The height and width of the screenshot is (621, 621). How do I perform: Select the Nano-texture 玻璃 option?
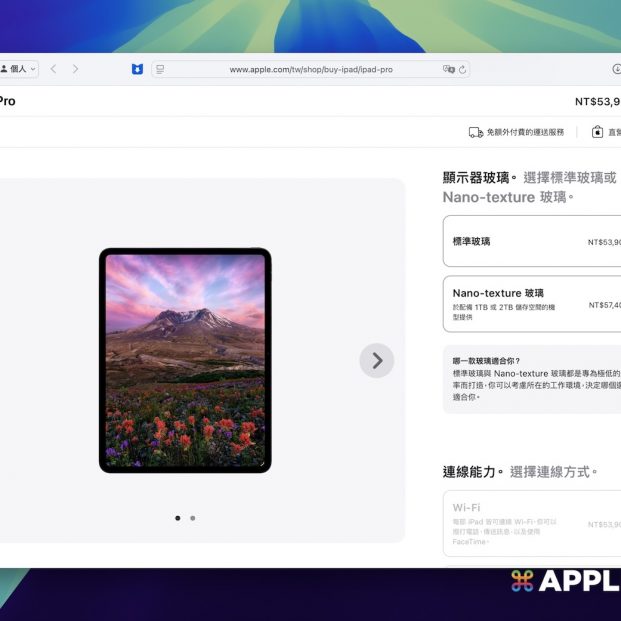[x=531, y=304]
